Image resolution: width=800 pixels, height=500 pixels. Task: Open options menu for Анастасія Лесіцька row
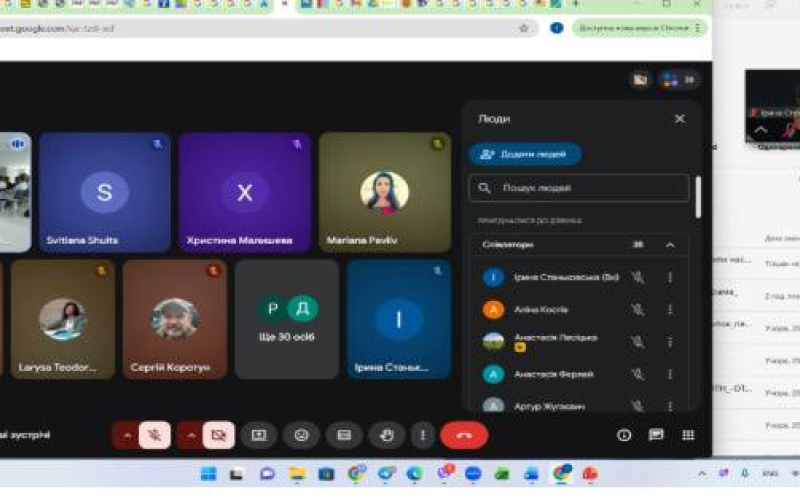coord(670,342)
